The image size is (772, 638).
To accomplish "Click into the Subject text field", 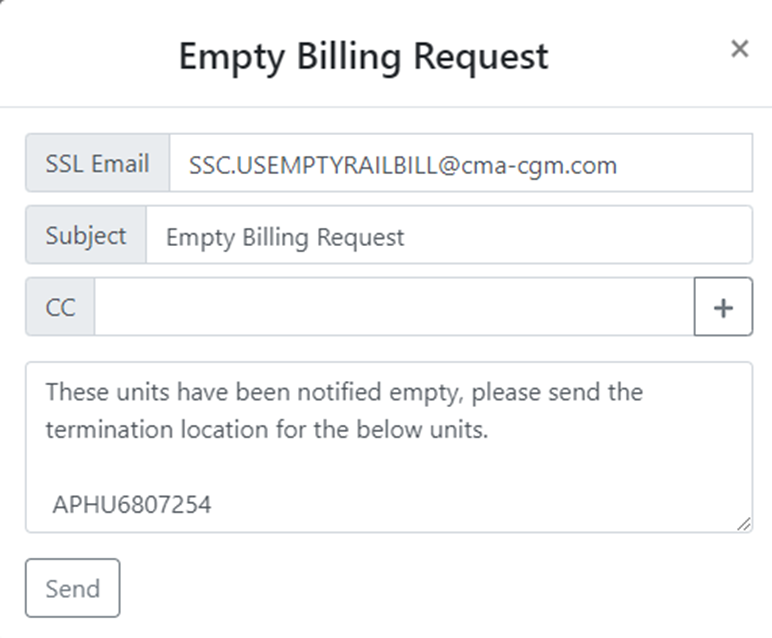I will (448, 236).
